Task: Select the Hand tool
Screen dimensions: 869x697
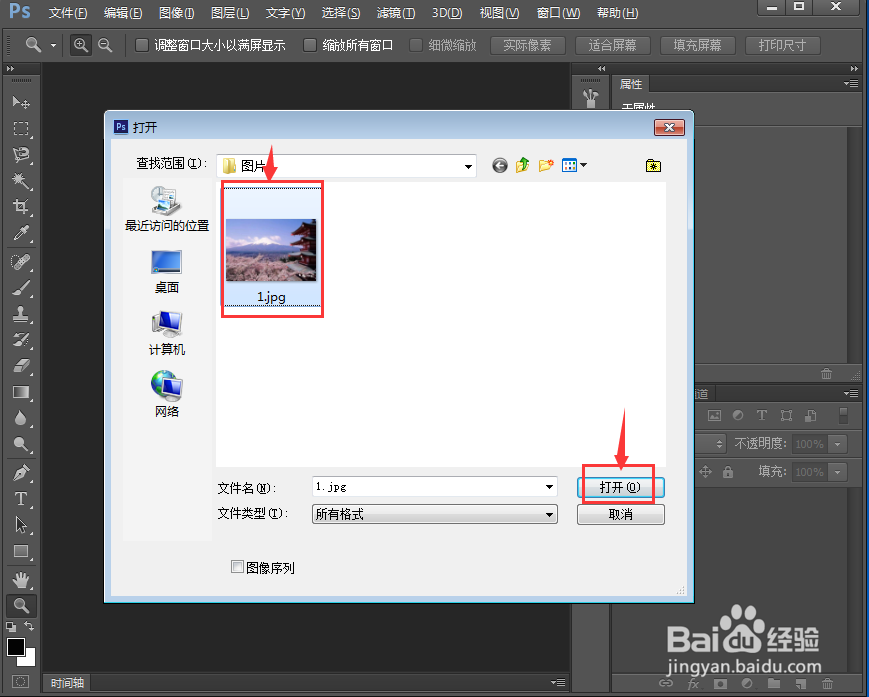Action: pos(21,578)
